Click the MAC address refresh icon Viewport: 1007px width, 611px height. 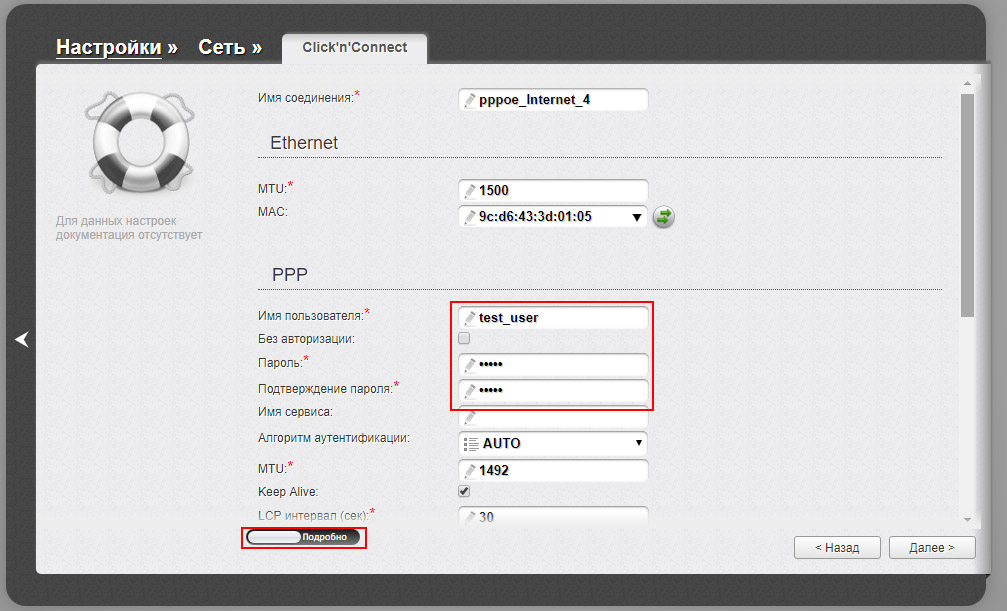point(663,217)
